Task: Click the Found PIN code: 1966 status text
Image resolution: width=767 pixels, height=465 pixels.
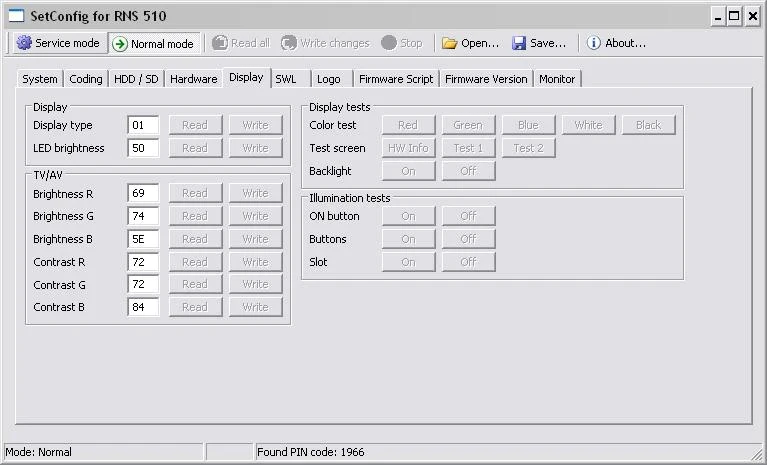Action: click(x=311, y=452)
